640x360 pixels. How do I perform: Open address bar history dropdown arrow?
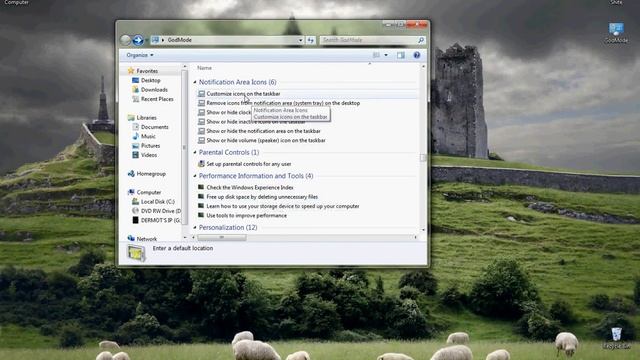tap(300, 40)
